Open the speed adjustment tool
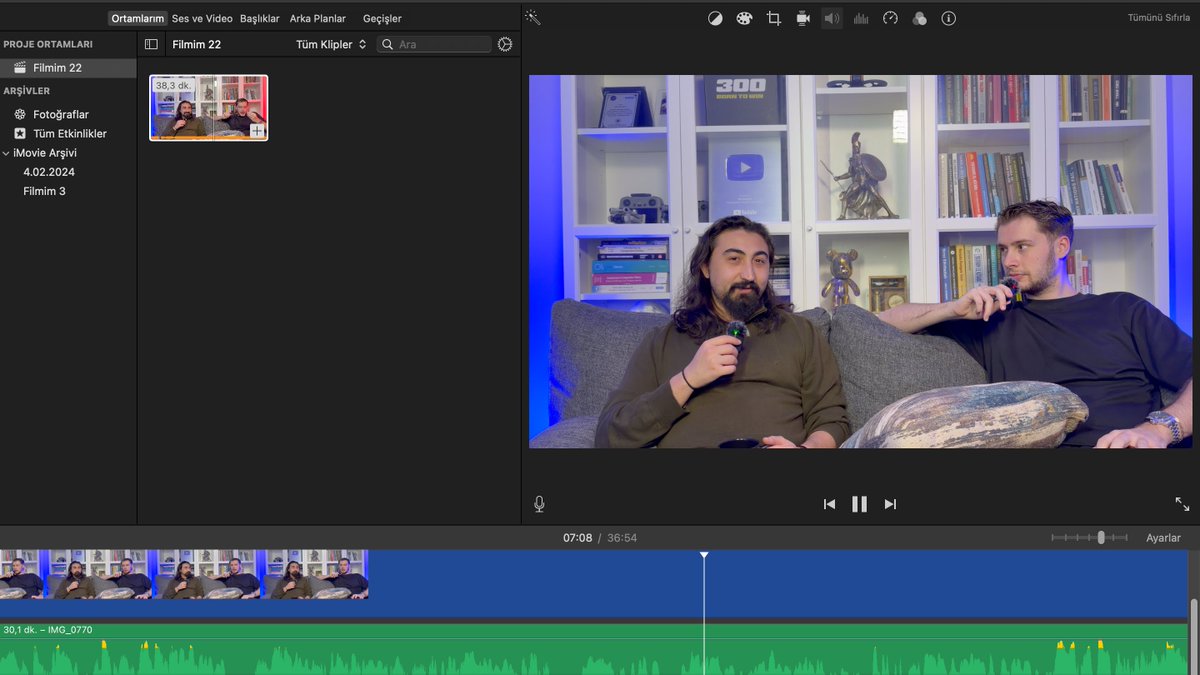This screenshot has width=1200, height=675. [x=891, y=18]
